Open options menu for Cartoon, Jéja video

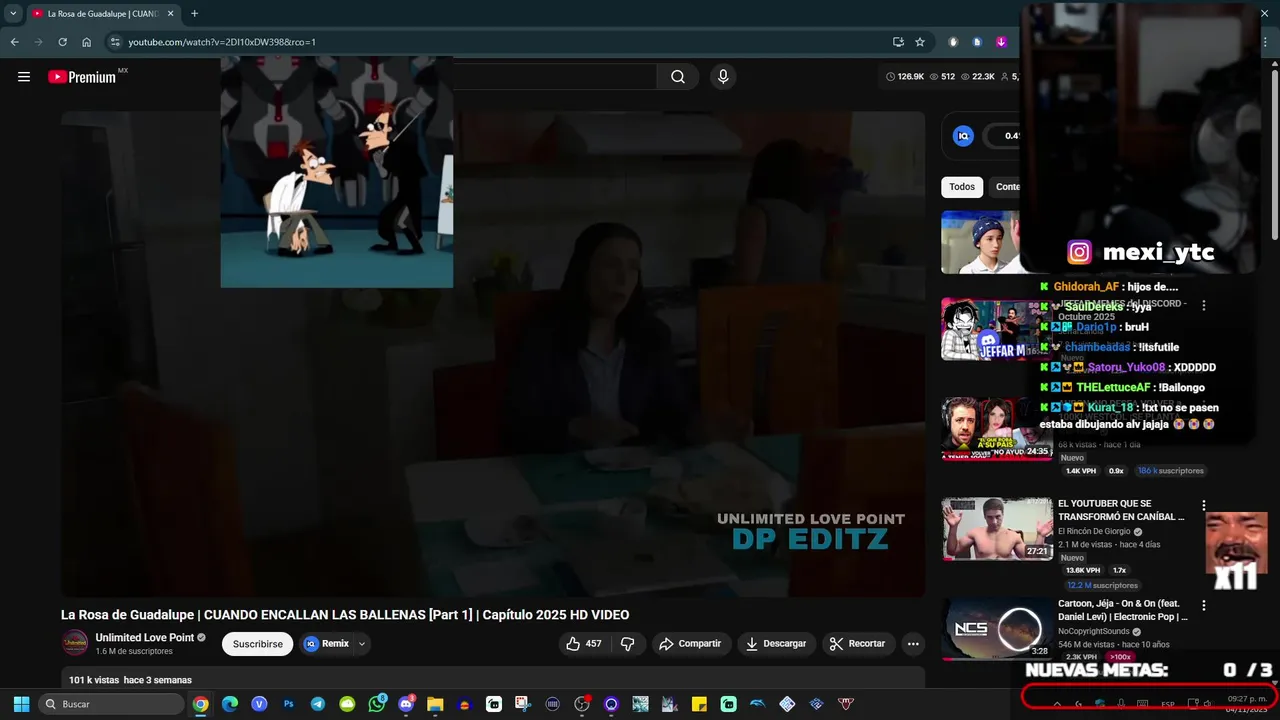(1204, 606)
